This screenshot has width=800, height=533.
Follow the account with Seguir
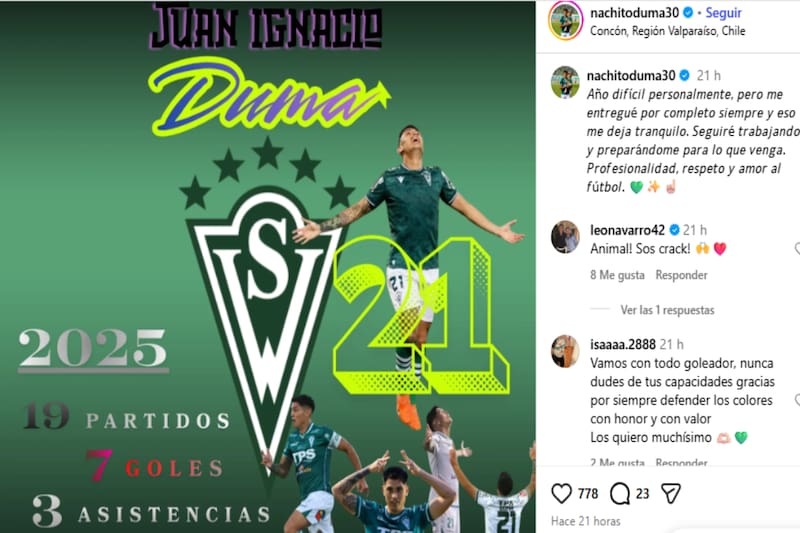pyautogui.click(x=723, y=13)
